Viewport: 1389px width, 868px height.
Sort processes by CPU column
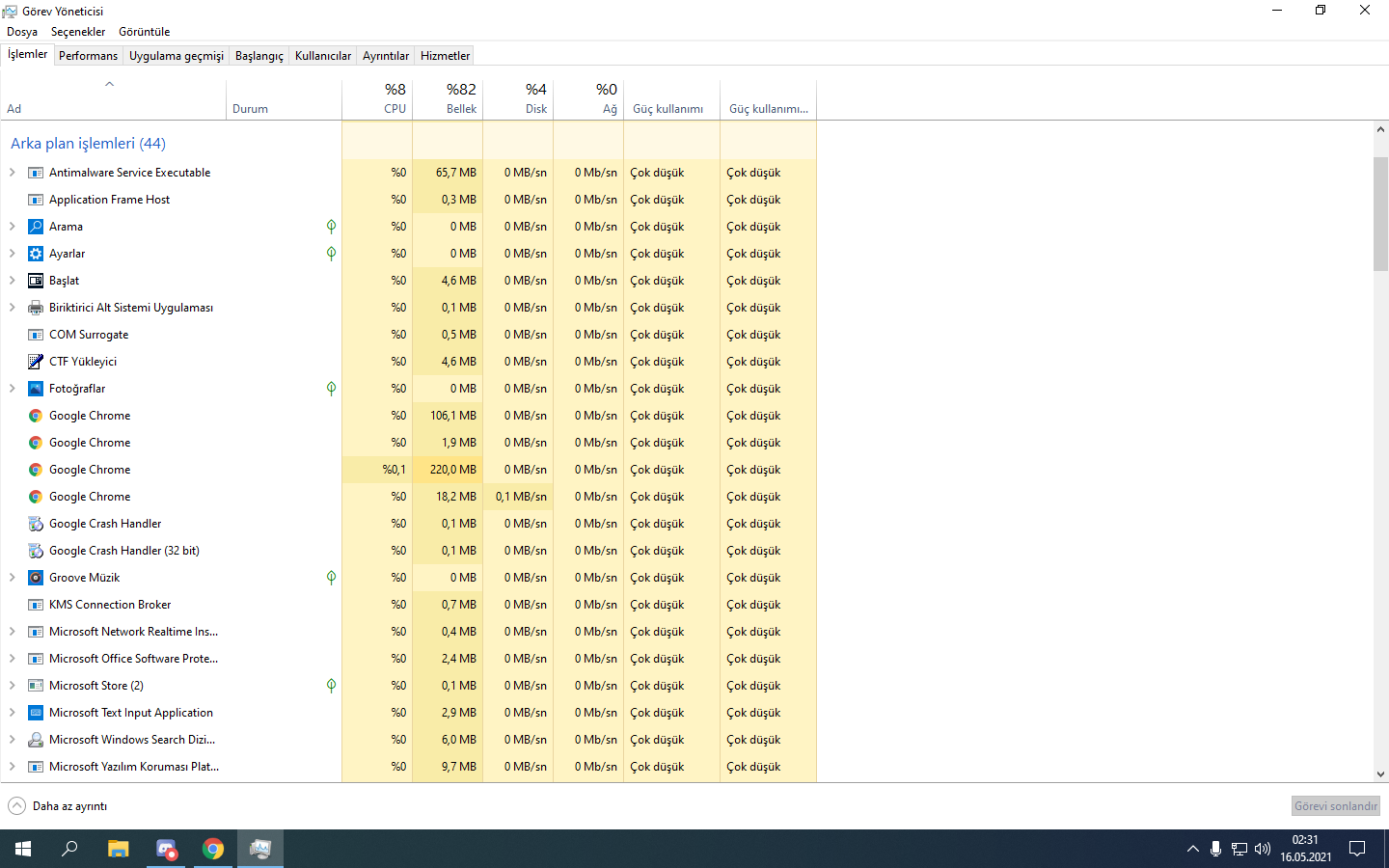377,98
